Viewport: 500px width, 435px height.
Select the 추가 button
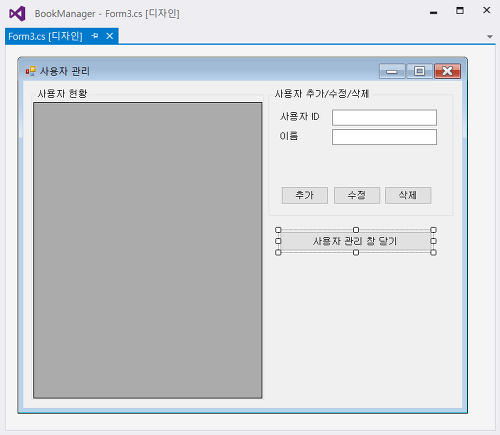[x=305, y=195]
